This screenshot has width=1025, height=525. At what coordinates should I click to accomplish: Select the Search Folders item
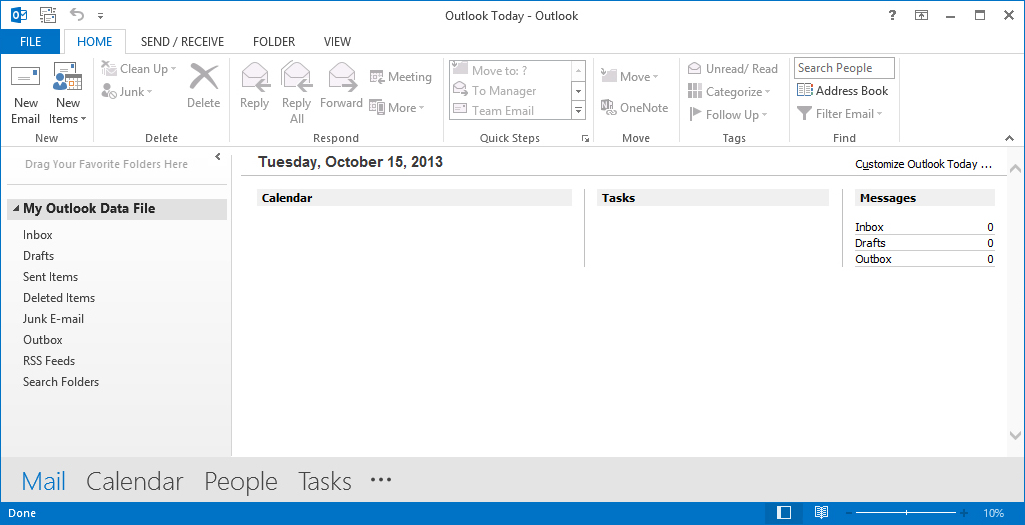[x=61, y=381]
